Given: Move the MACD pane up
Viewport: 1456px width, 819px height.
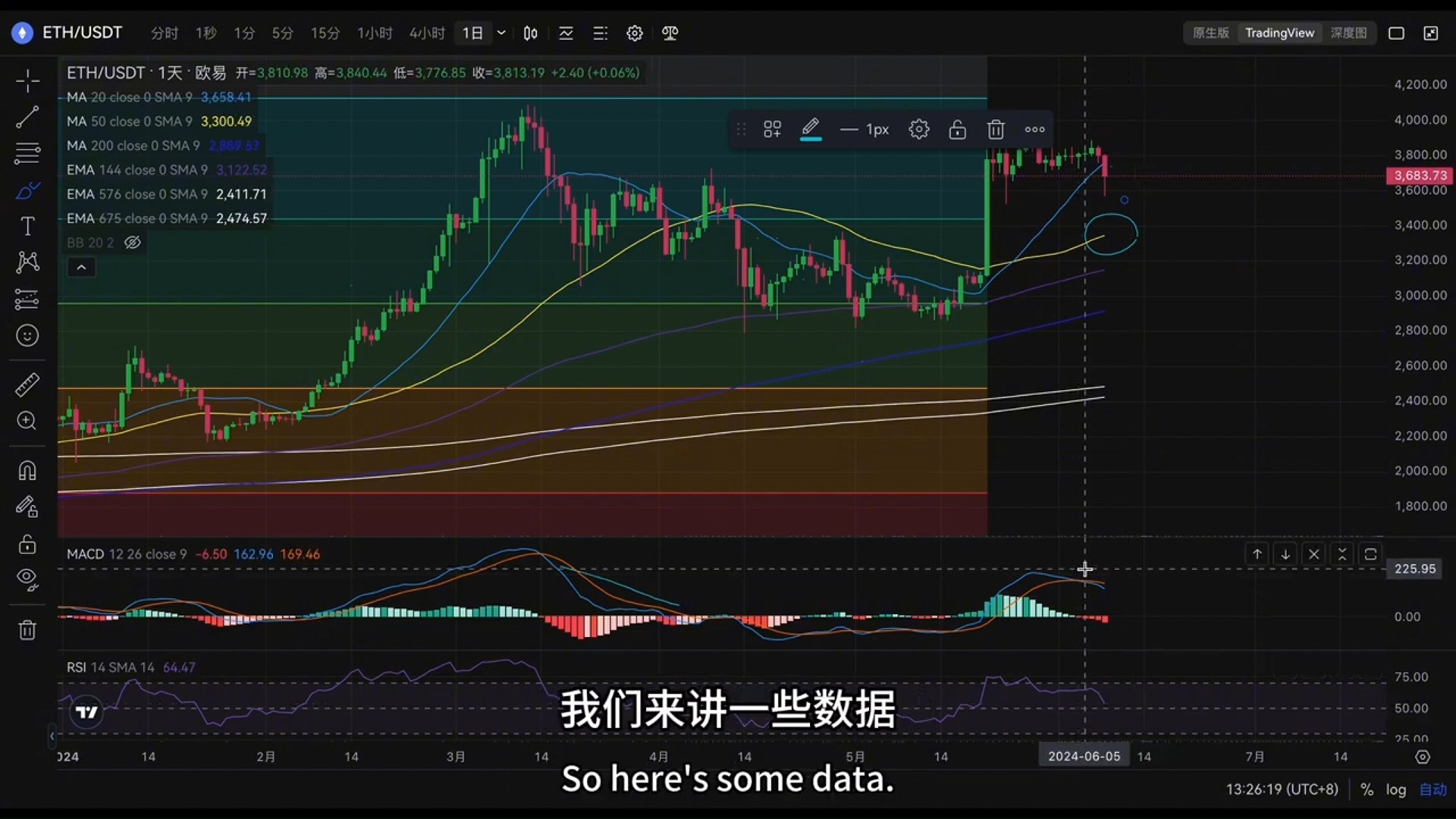Looking at the screenshot, I should [x=1257, y=554].
